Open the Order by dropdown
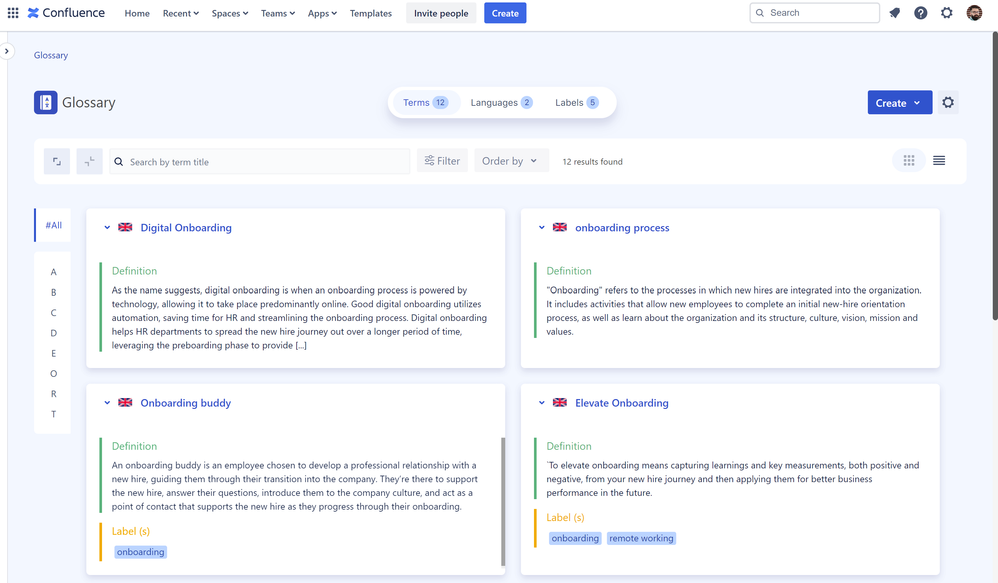Screen dimensions: 998x583 click(x=510, y=160)
